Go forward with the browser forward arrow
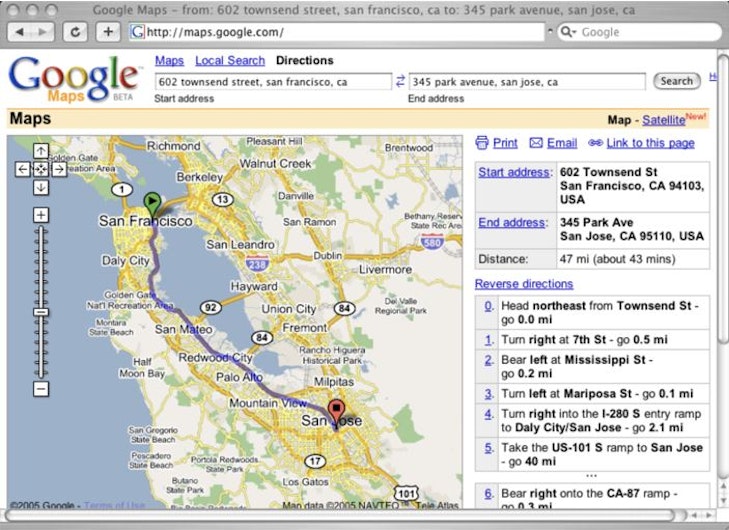Viewport: 729px width, 530px height. click(x=43, y=32)
